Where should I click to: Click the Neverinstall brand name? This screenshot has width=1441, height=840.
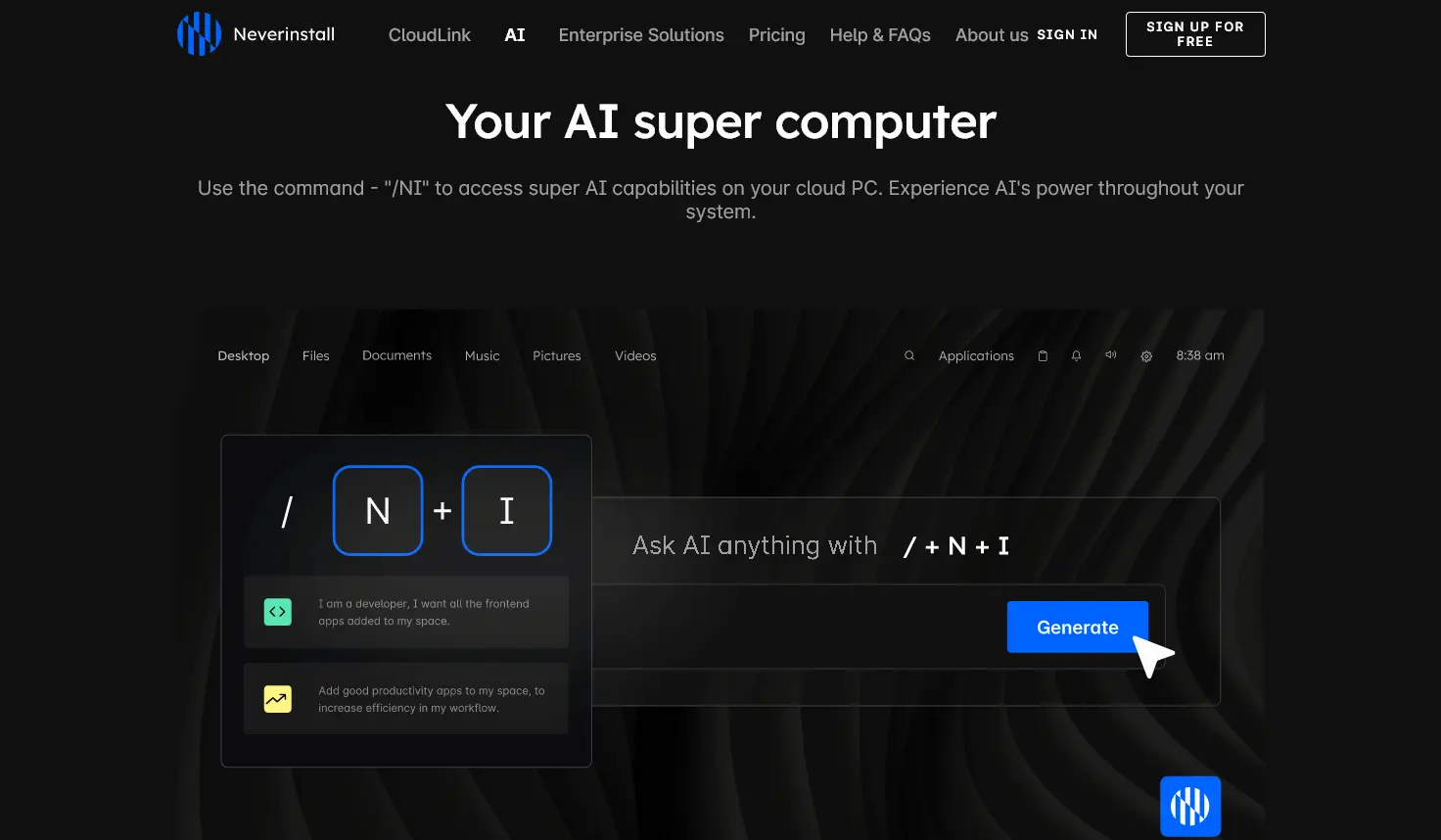coord(284,34)
